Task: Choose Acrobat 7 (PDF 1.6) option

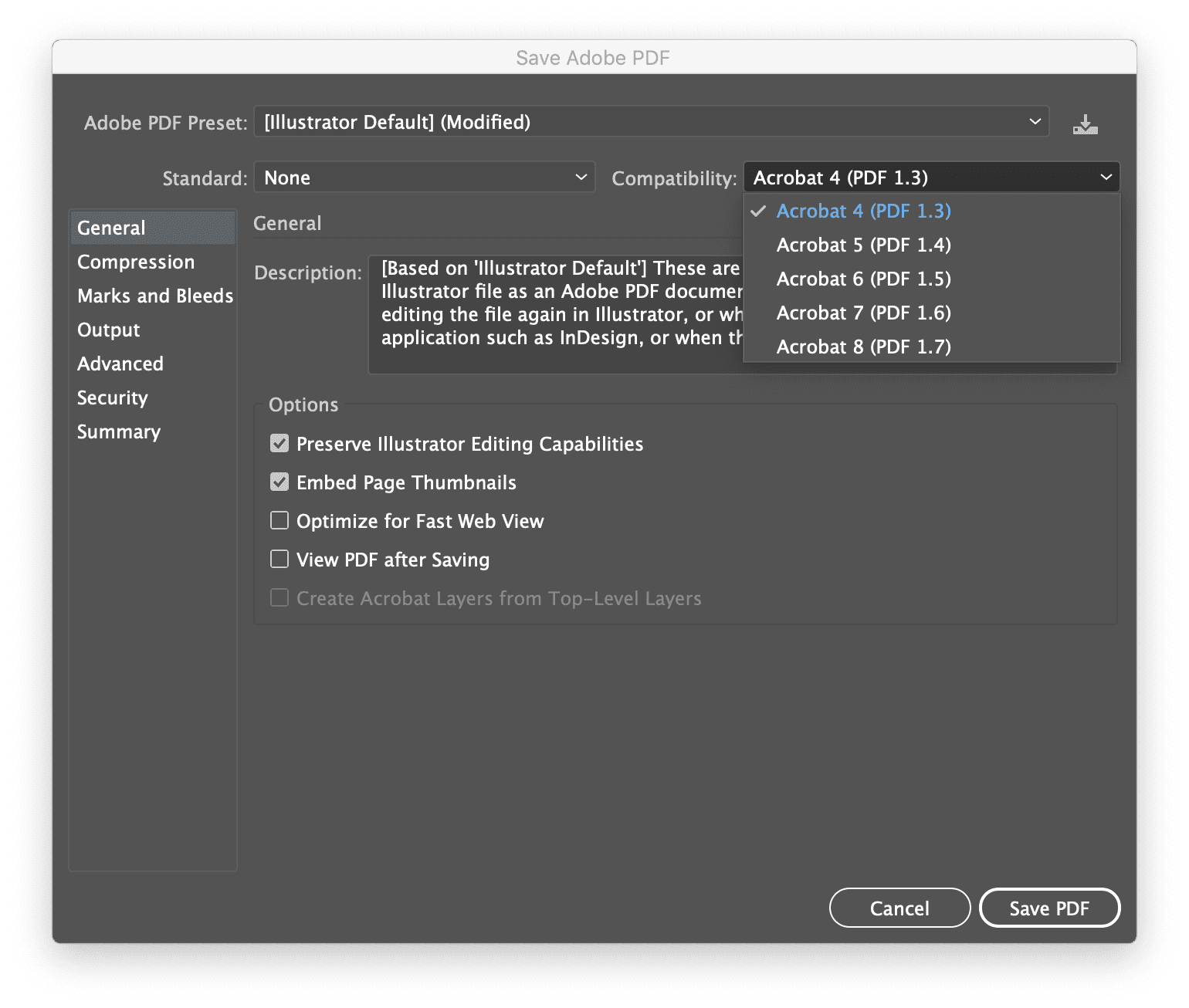Action: (931, 313)
